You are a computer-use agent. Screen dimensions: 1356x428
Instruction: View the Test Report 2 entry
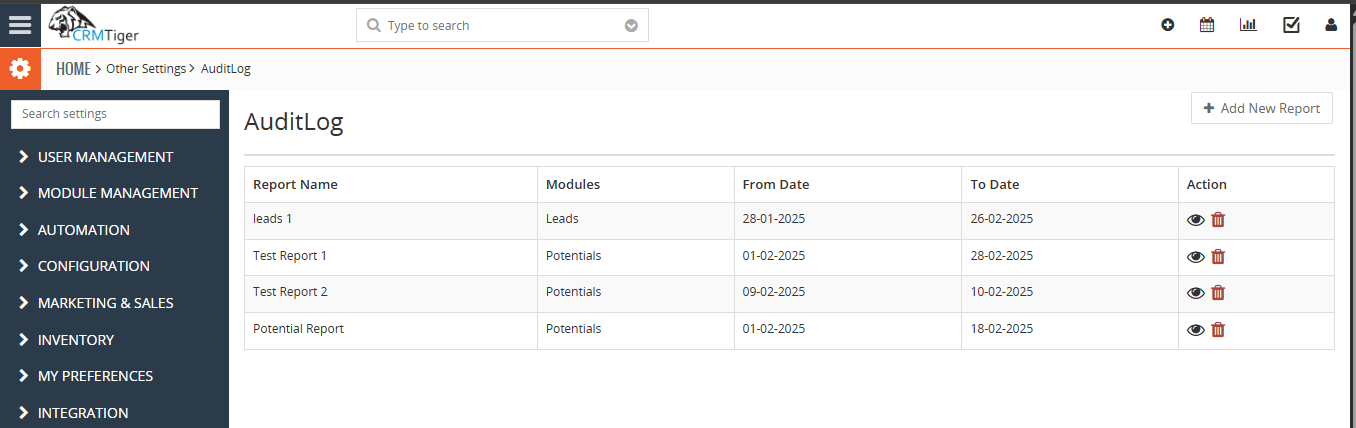click(x=1195, y=293)
